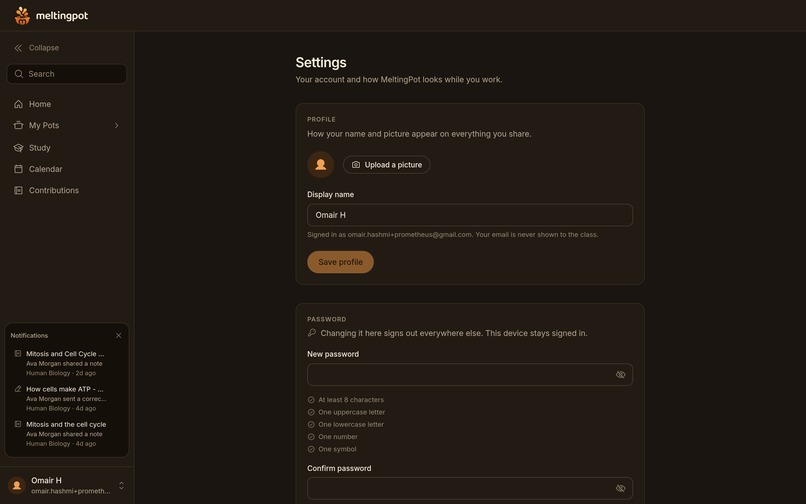
Task: Click the camera icon in Upload a picture
Action: (356, 165)
